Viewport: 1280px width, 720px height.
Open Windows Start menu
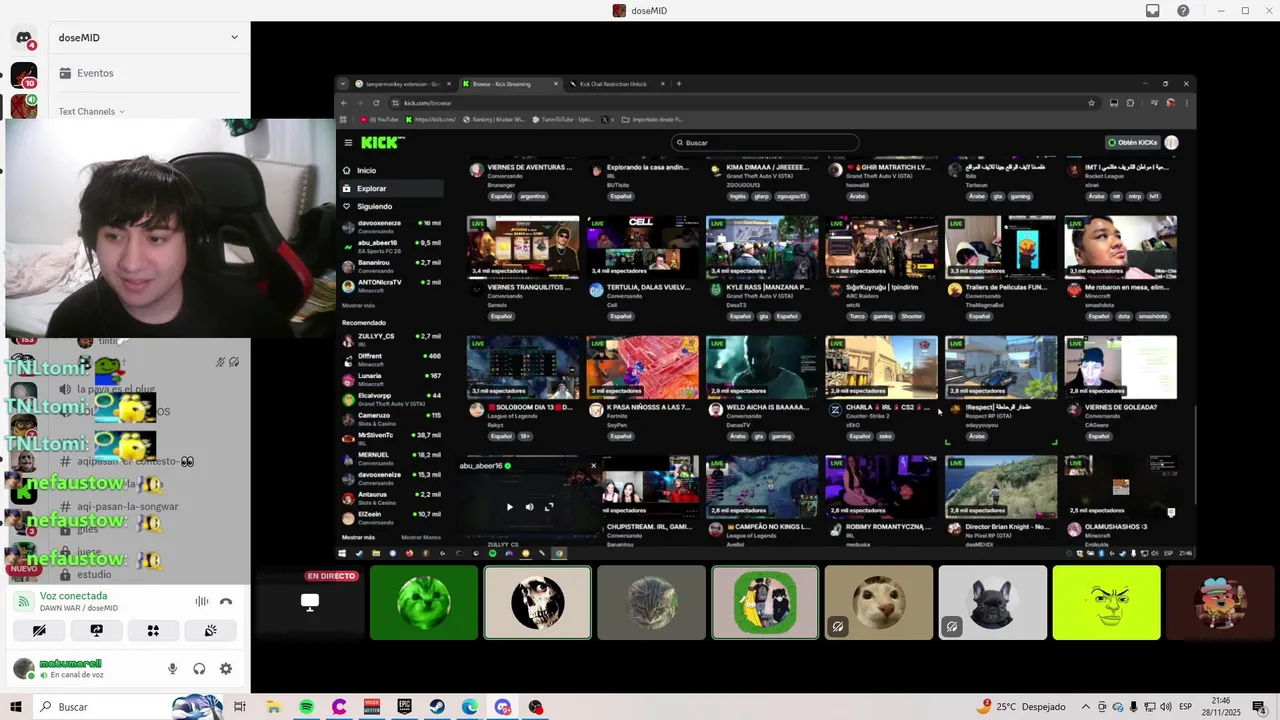16,707
